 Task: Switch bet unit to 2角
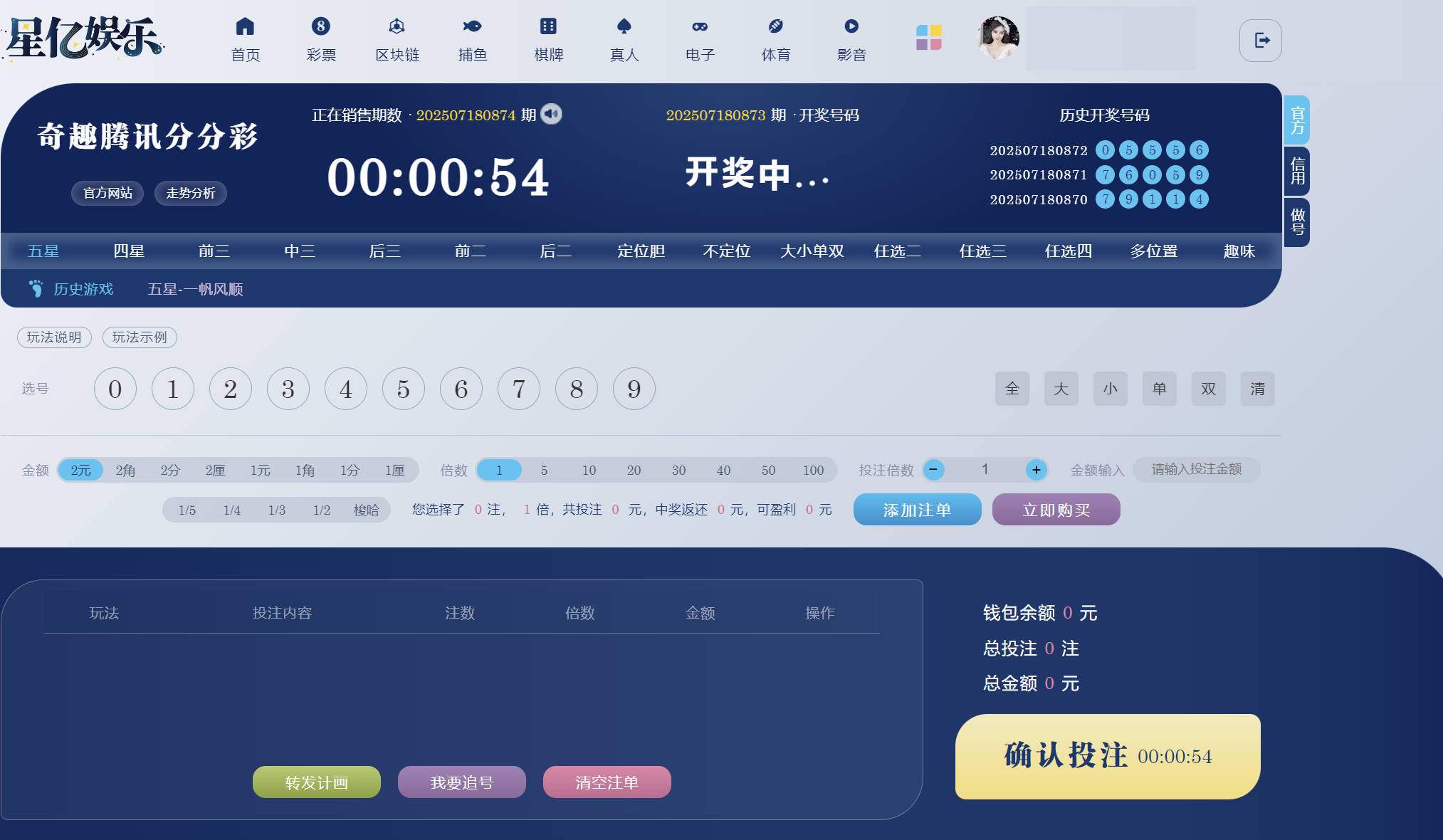[125, 470]
